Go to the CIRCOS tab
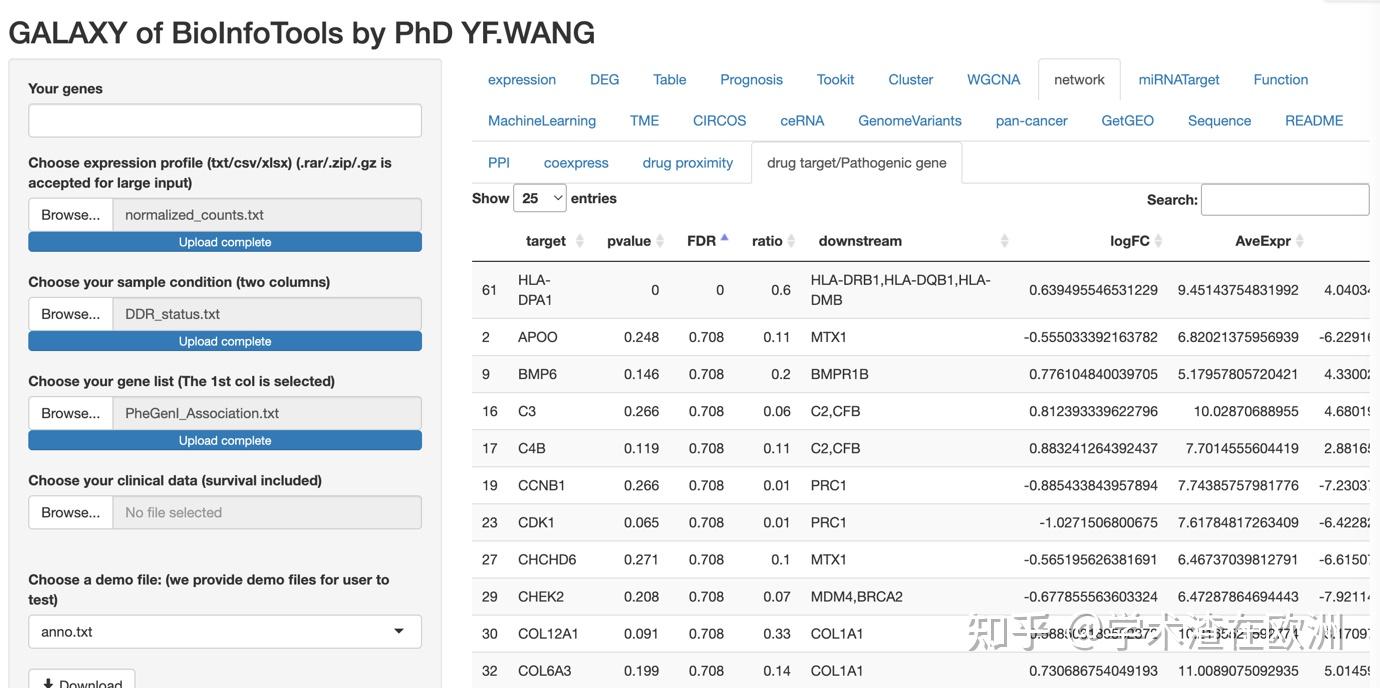 click(719, 120)
